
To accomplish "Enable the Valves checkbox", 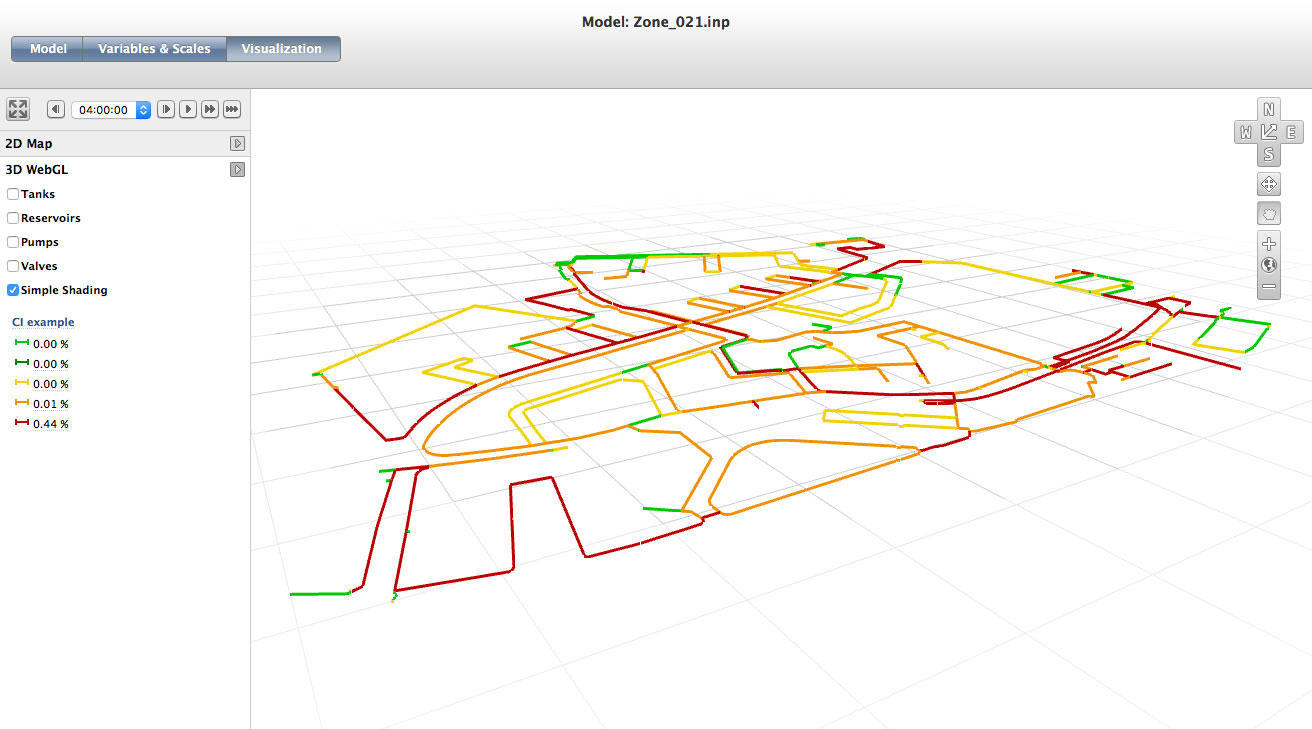I will [13, 266].
